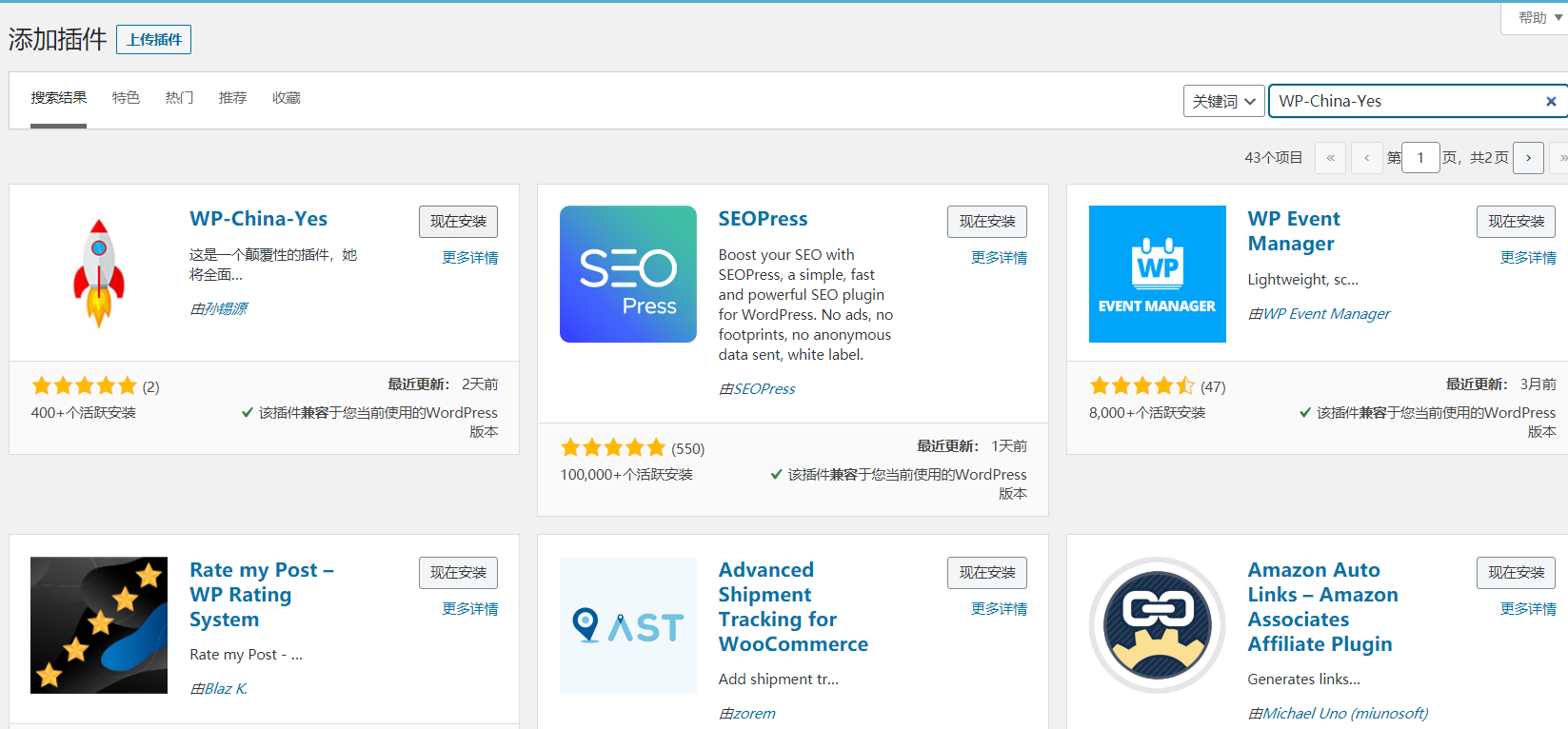
Task: Switch to the 热门 tab
Action: tap(179, 98)
